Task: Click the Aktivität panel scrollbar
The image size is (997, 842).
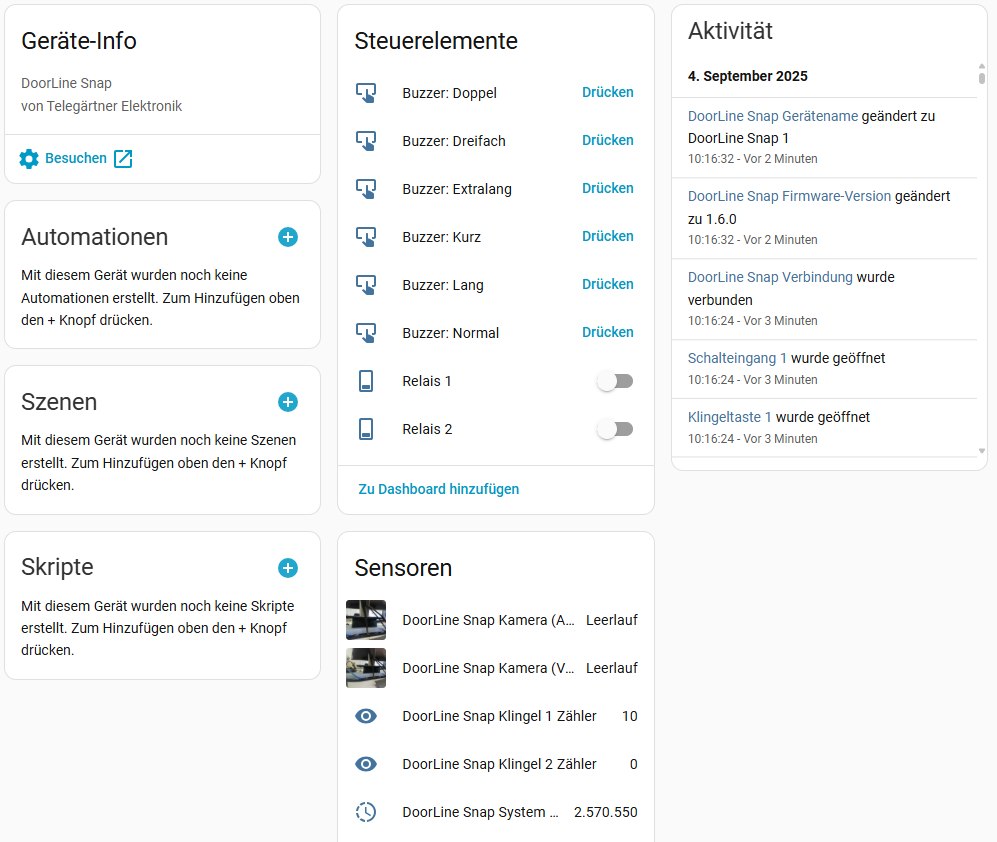Action: pyautogui.click(x=982, y=78)
